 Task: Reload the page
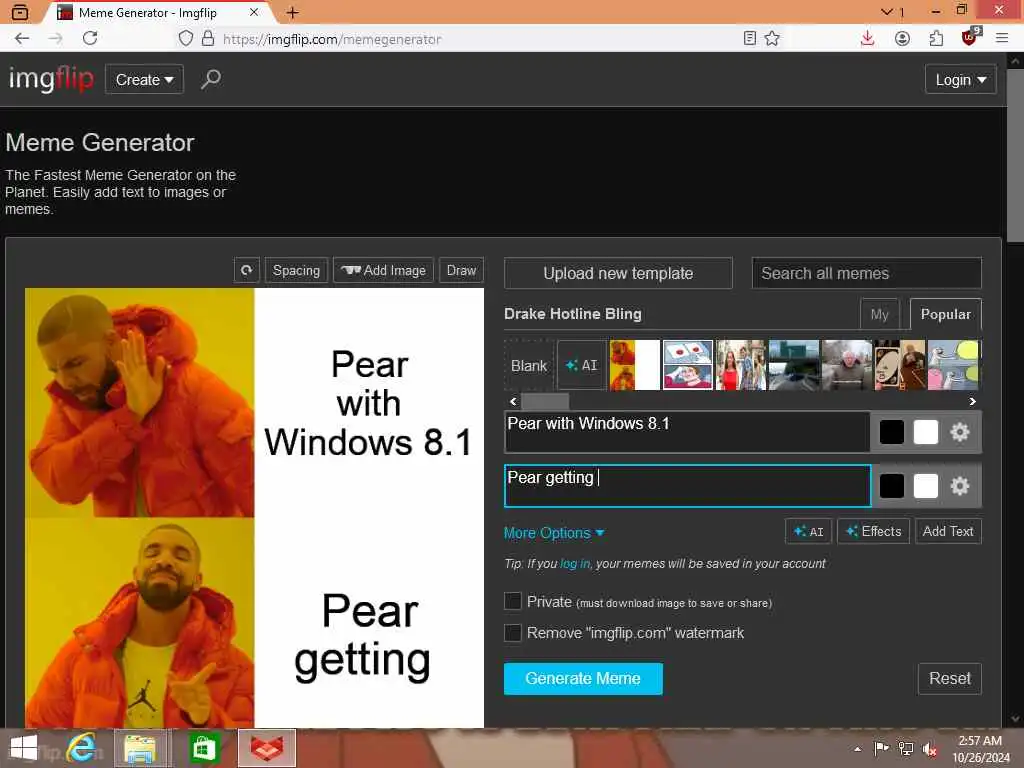(90, 39)
